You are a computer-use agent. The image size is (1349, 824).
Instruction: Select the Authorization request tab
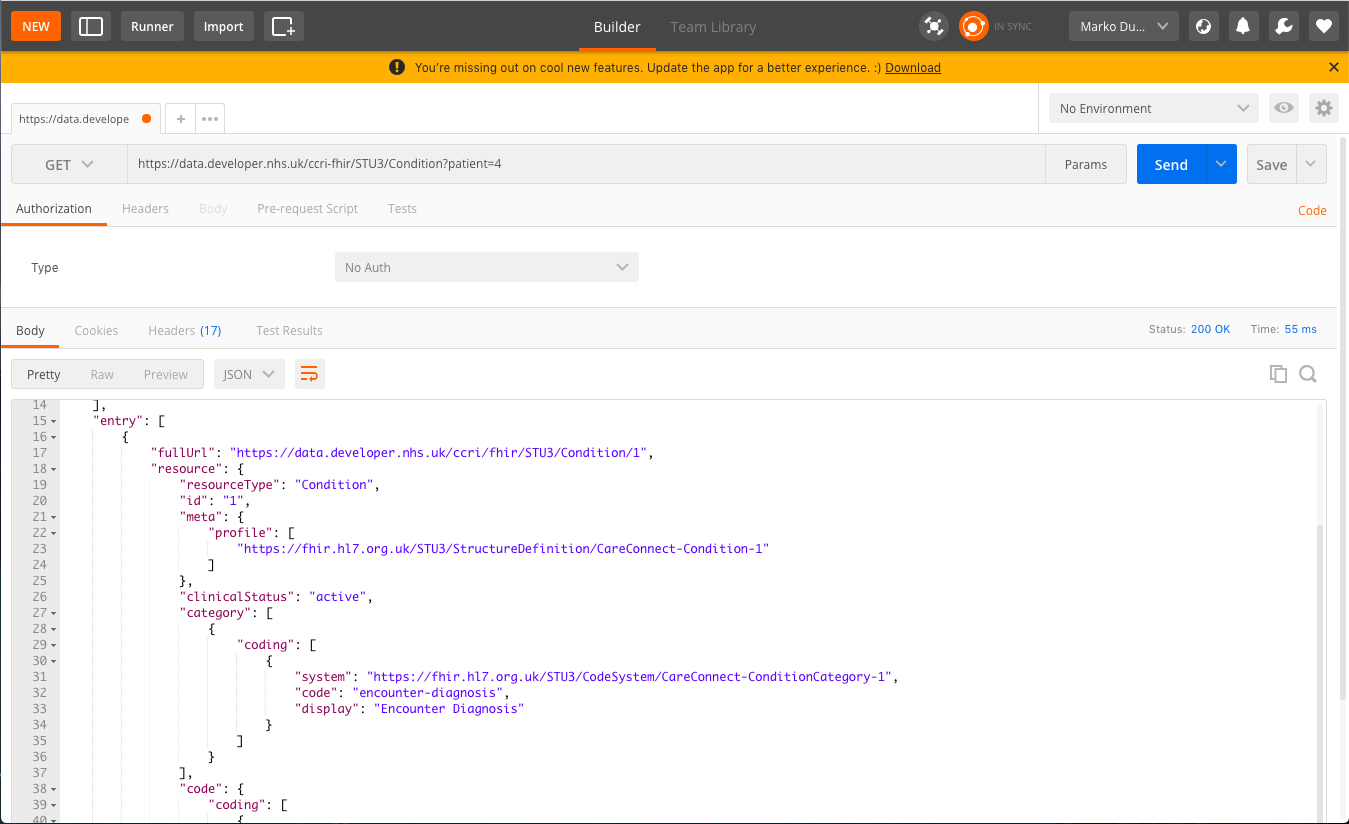54,208
